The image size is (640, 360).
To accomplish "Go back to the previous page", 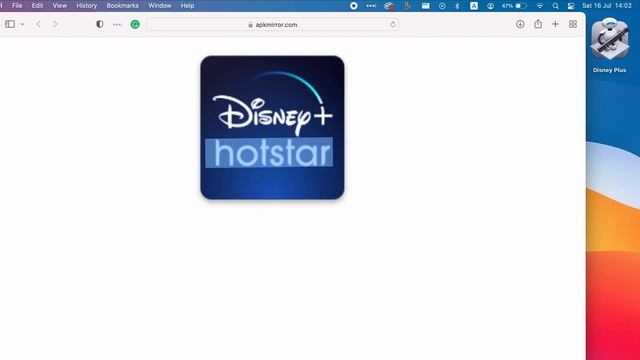I will pyautogui.click(x=38, y=24).
